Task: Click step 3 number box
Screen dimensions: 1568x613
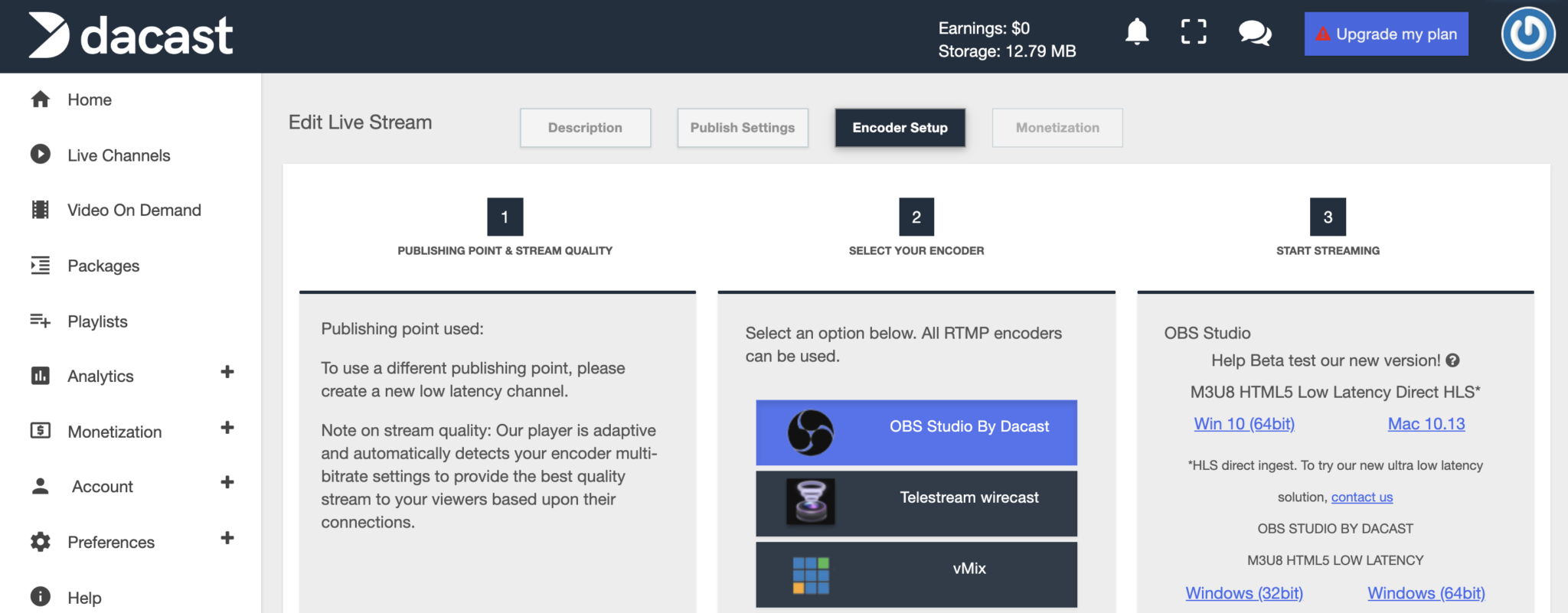Action: click(1328, 217)
